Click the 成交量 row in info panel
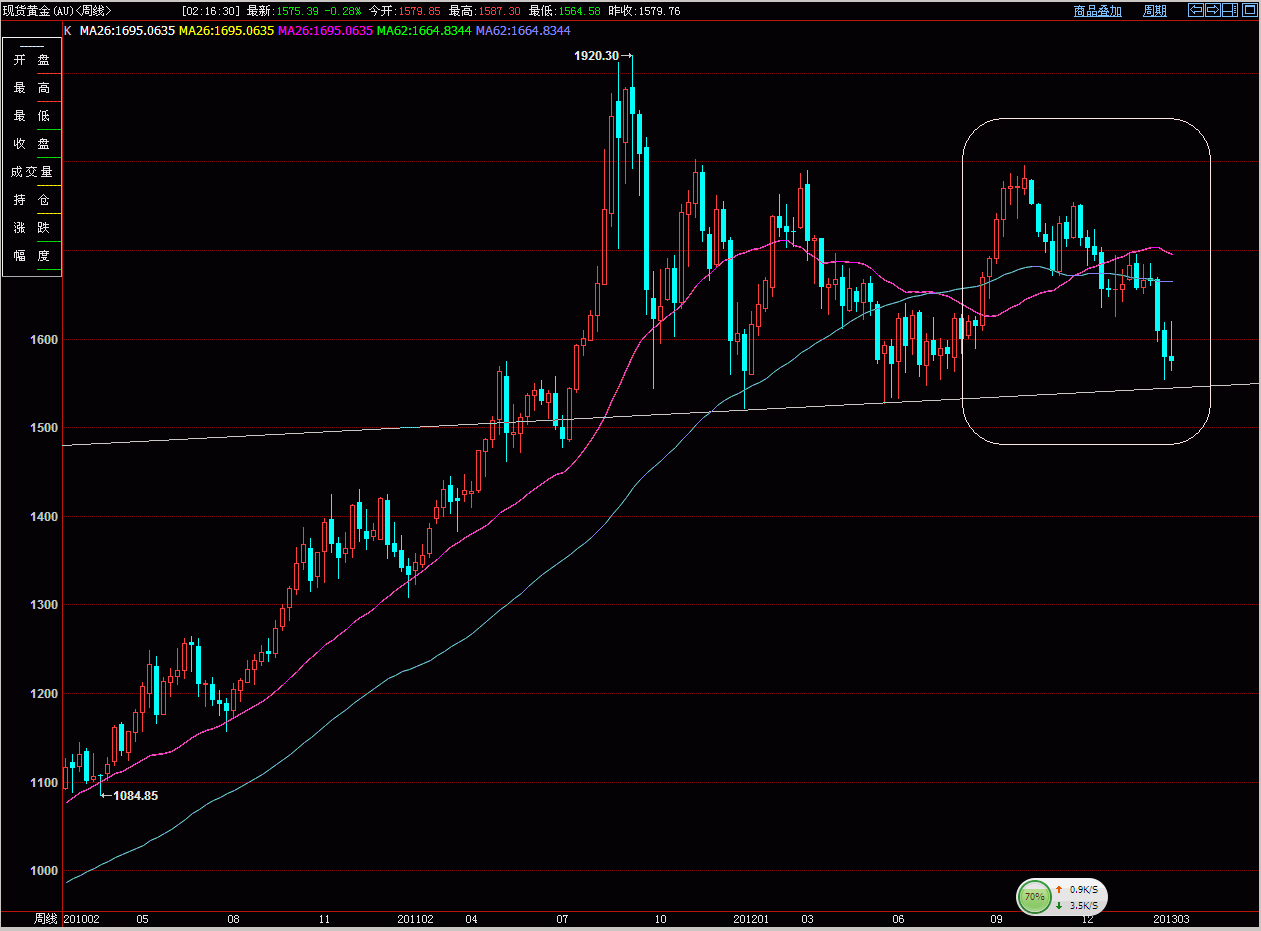Viewport: 1261px width, 931px height. click(32, 172)
